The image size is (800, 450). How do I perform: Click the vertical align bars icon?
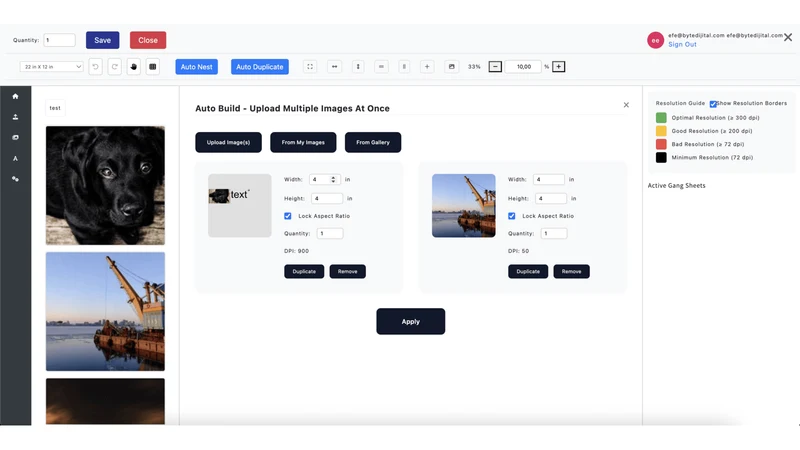[x=404, y=67]
